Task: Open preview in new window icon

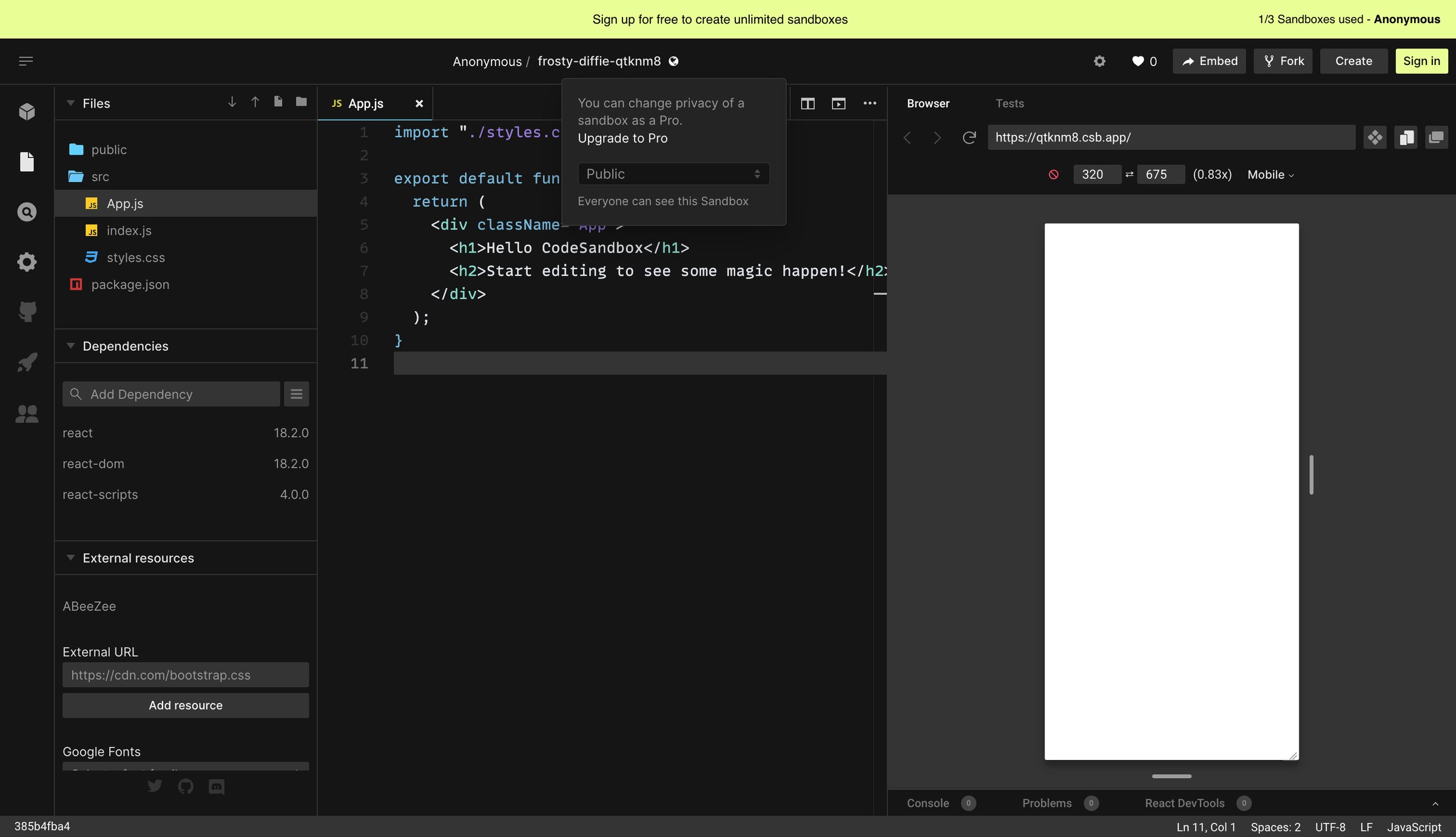Action: click(1436, 138)
